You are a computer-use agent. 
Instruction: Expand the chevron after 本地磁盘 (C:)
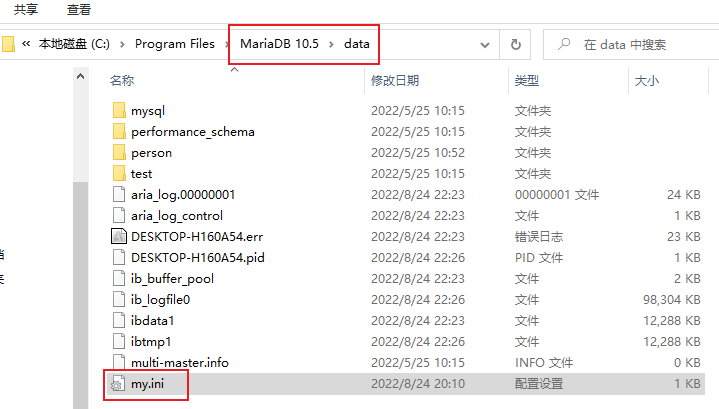122,44
